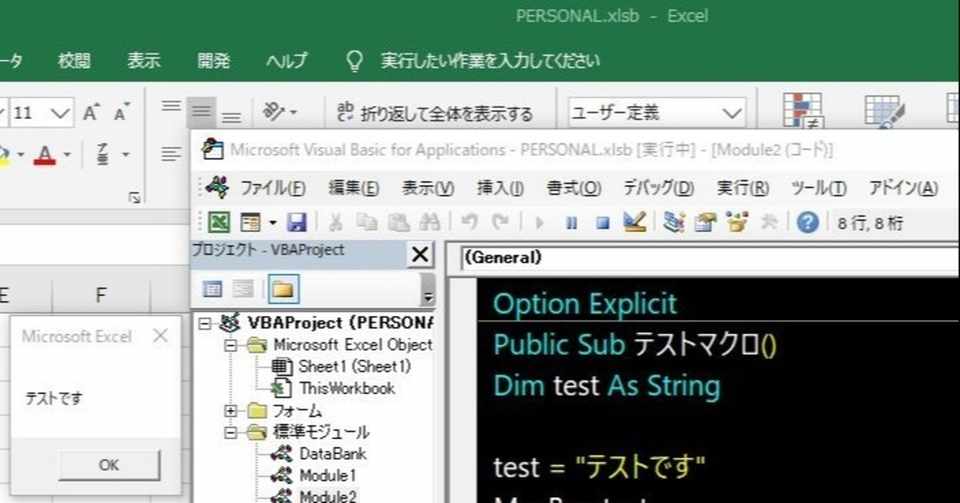Toggle Folders view in Project pane
Viewport: 960px width, 503px height.
(x=283, y=289)
